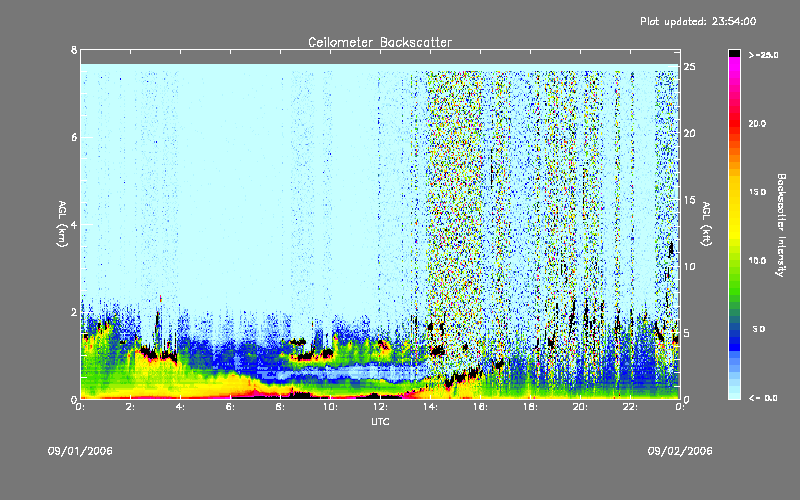Click the "10:" hour tick on the UTC axis

(x=330, y=407)
